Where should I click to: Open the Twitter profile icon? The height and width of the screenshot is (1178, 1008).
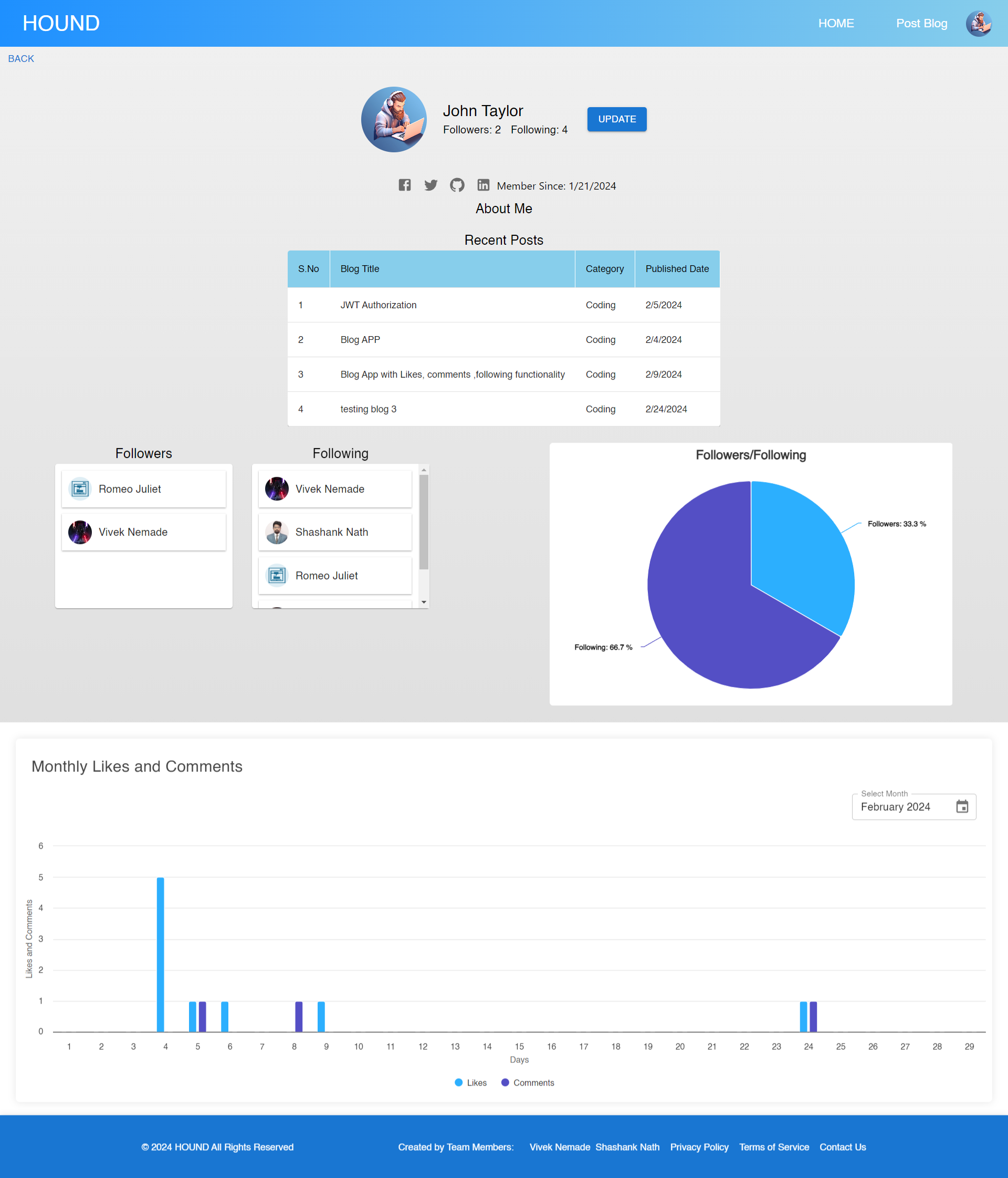click(x=430, y=185)
